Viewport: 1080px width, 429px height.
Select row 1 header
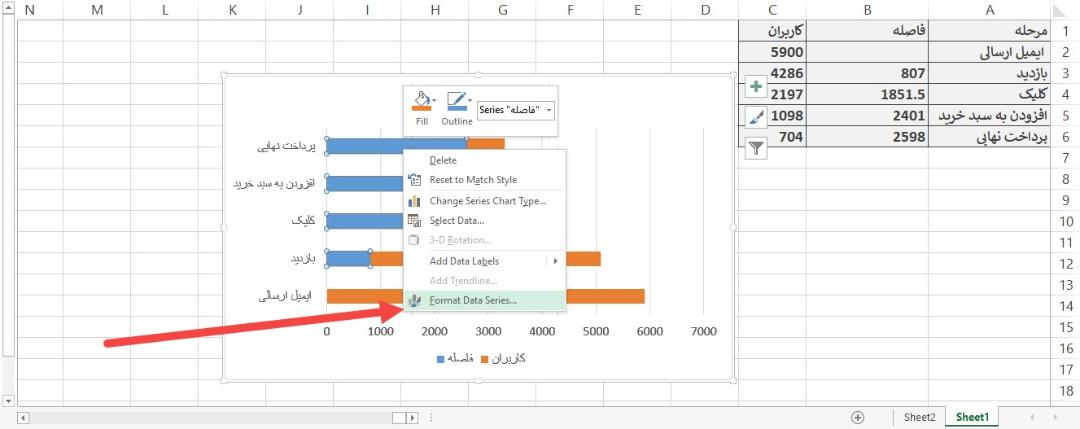[x=1066, y=31]
